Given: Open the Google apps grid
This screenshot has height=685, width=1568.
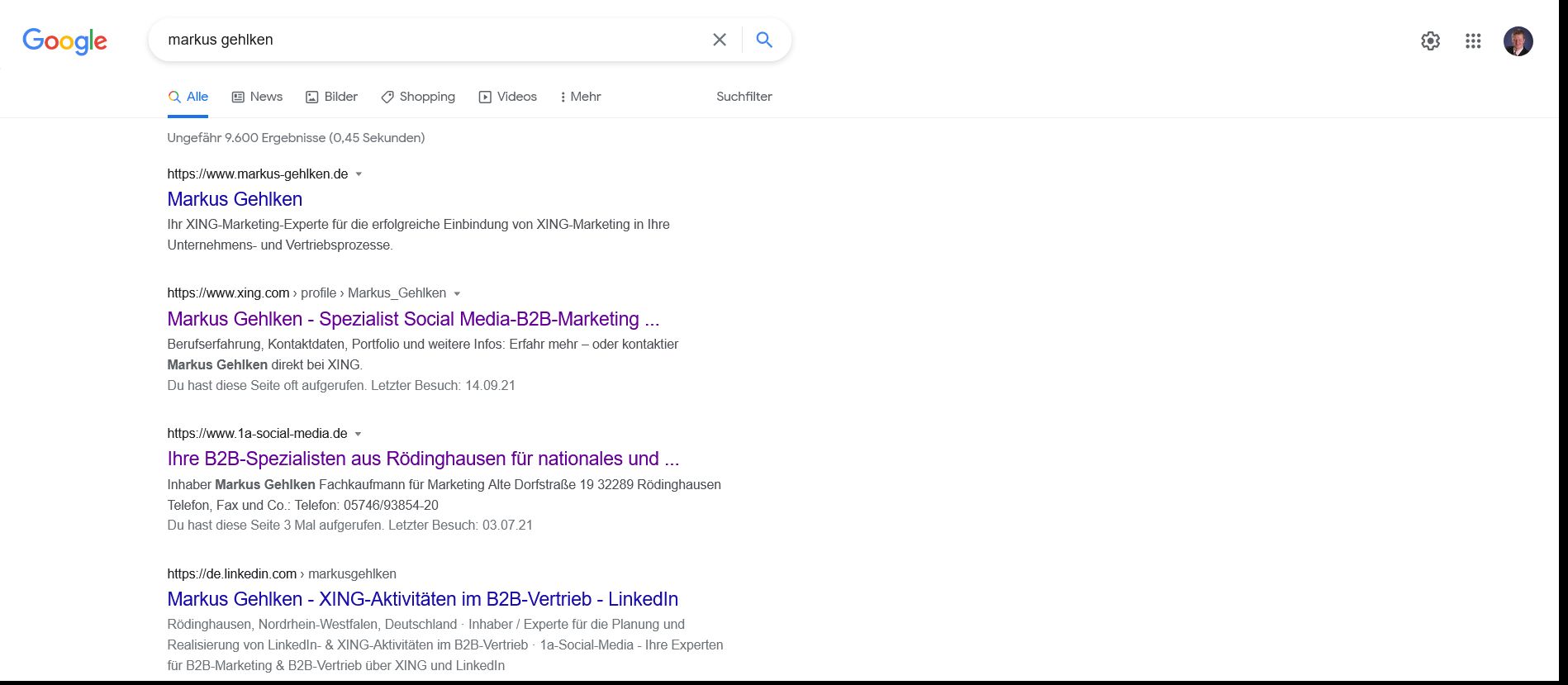Looking at the screenshot, I should (x=1473, y=40).
